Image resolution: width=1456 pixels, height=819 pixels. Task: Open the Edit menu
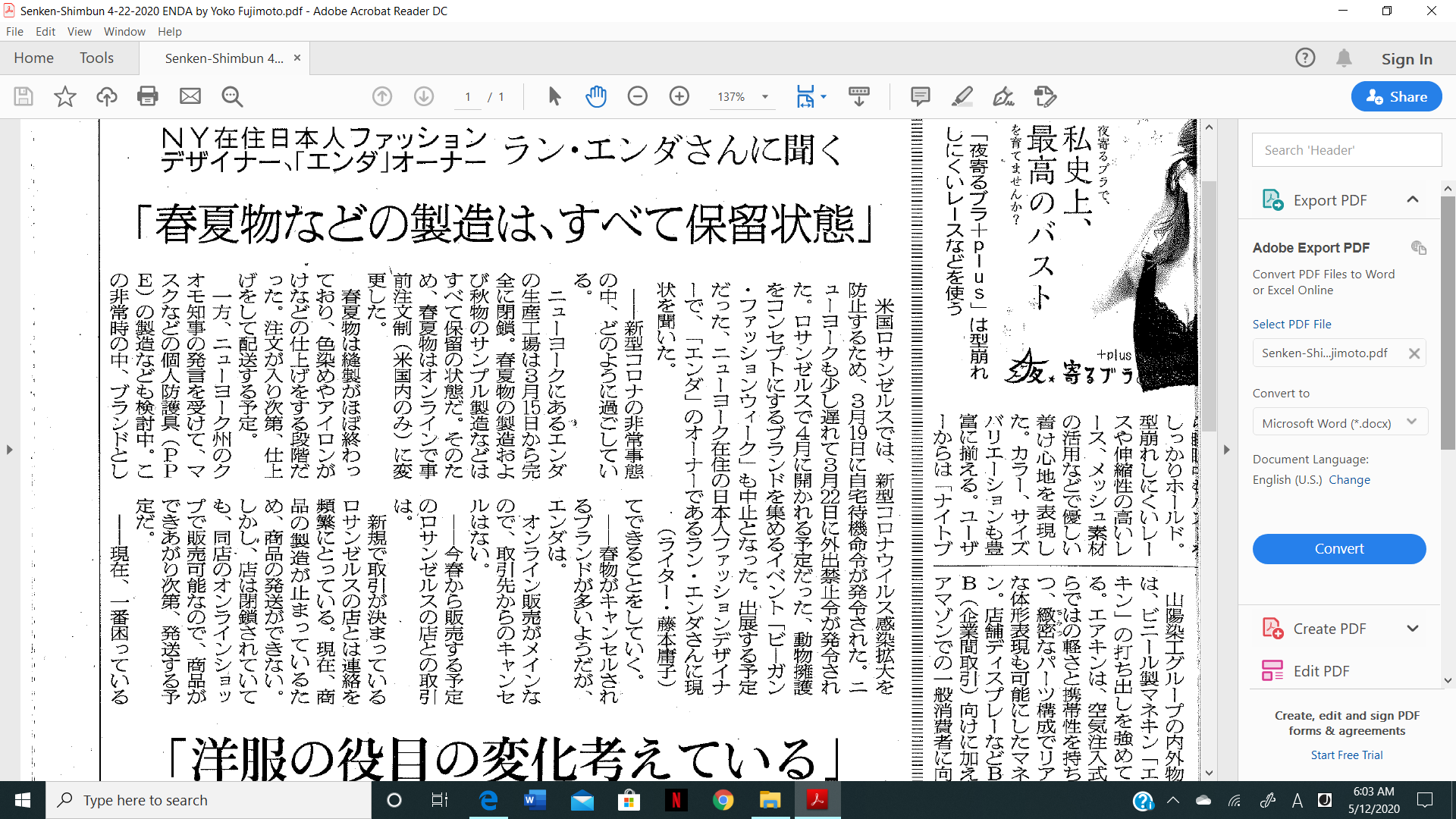(x=45, y=31)
